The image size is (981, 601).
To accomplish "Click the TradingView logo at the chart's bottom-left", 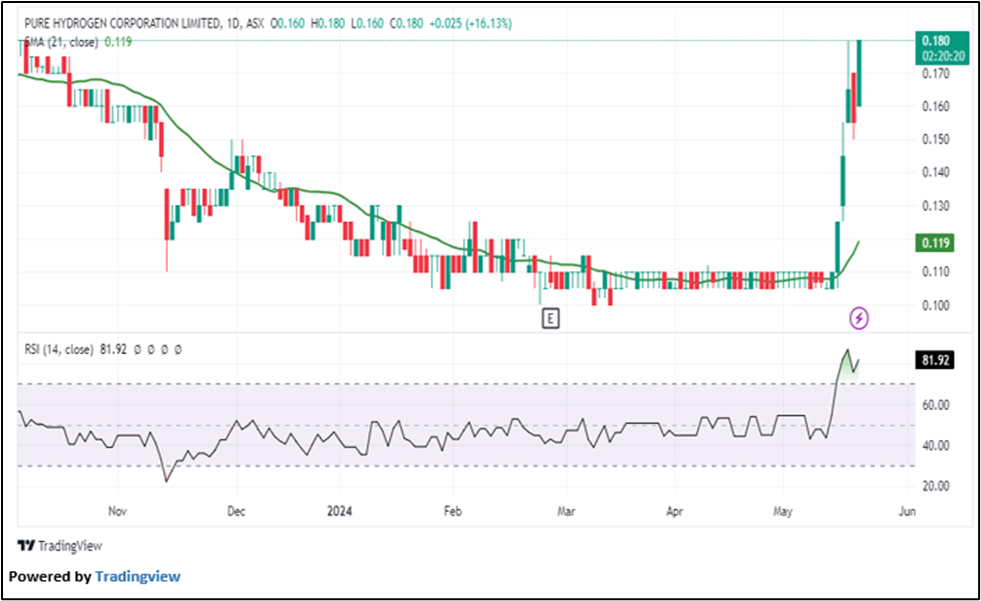I will 60,546.
